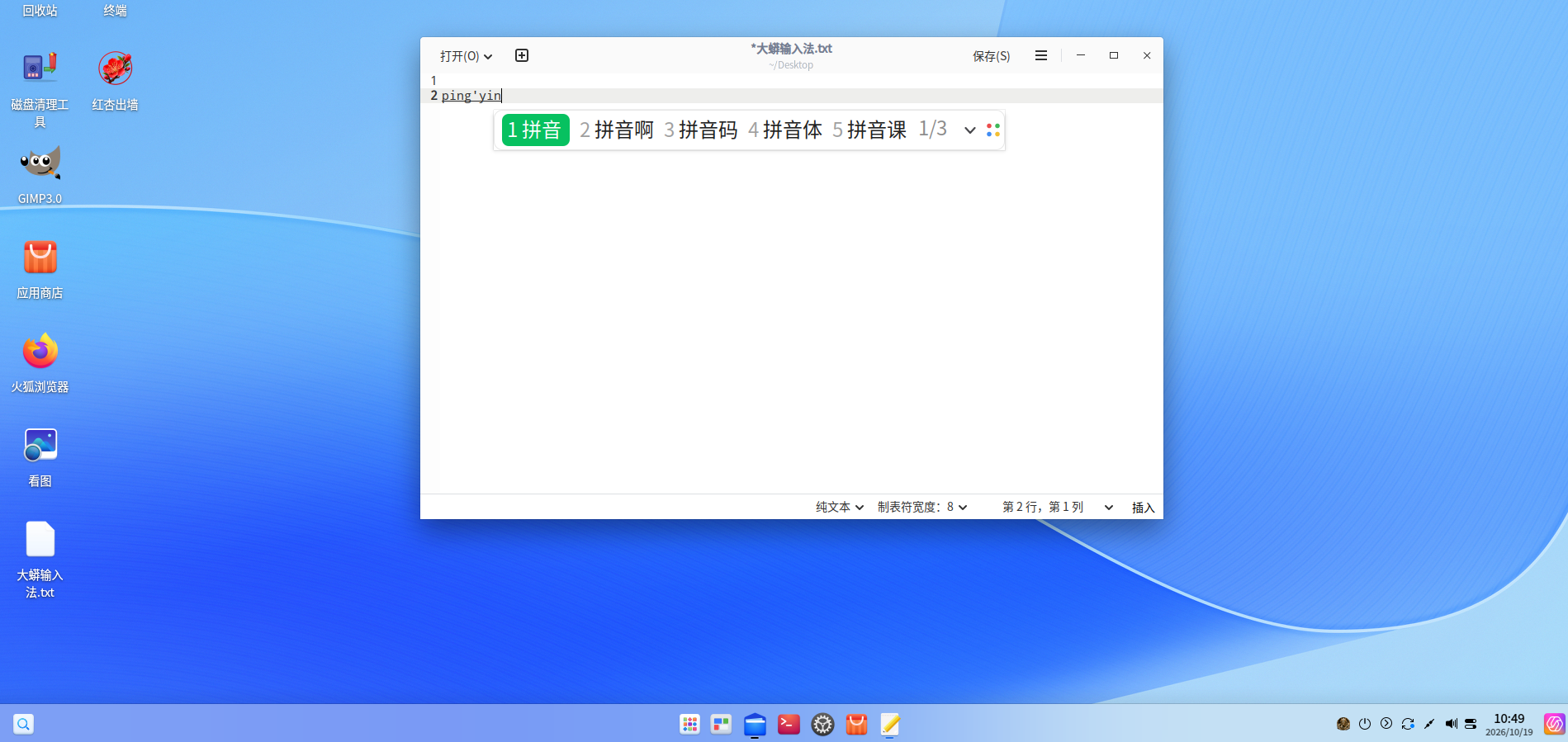Open the terminal from the taskbar
The image size is (1568, 742).
pos(789,724)
